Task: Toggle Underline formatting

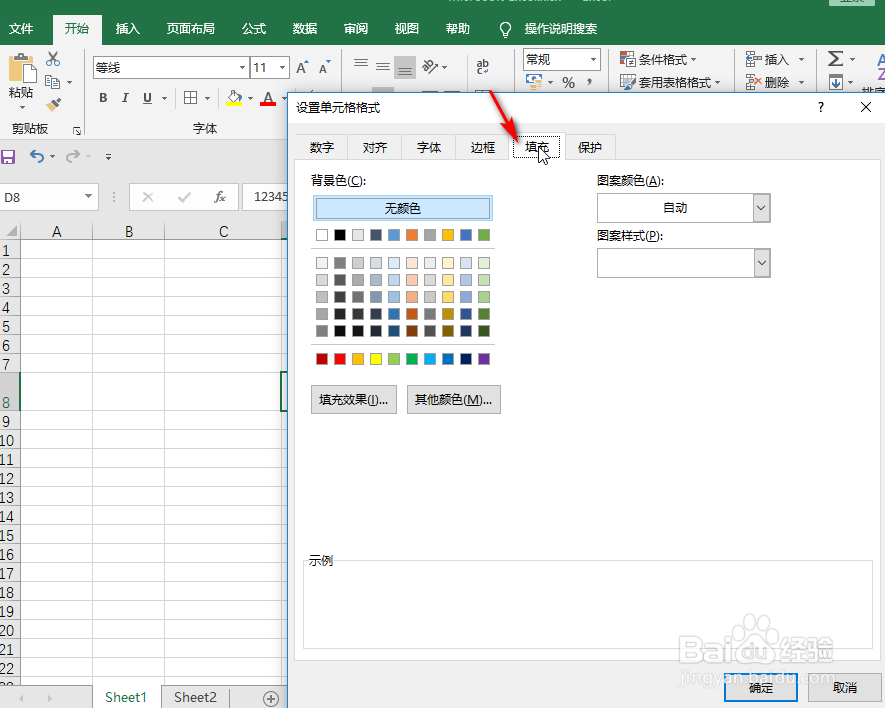Action: [x=147, y=98]
